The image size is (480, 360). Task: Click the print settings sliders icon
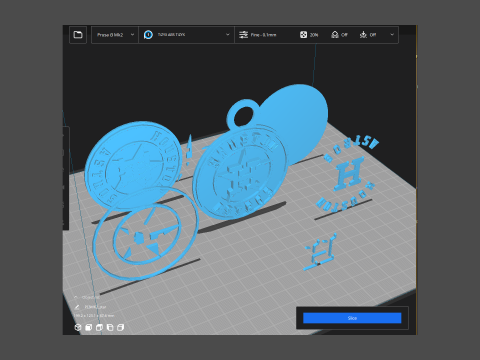pyautogui.click(x=243, y=35)
